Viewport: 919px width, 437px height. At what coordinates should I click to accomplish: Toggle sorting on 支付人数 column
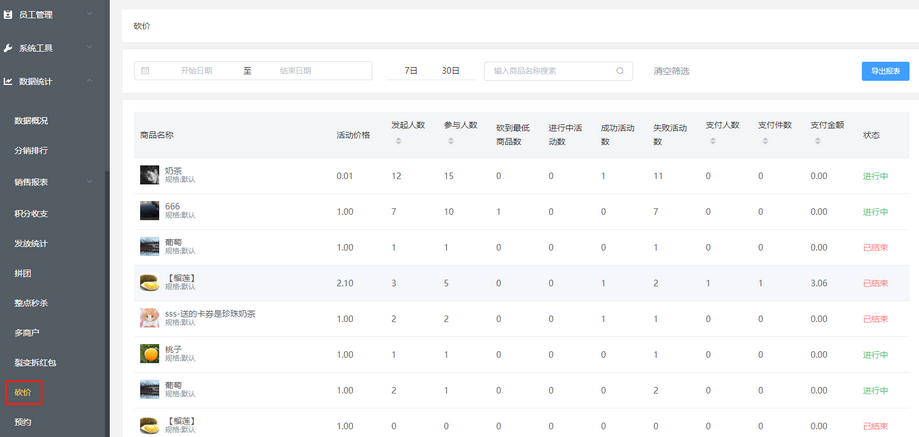tap(711, 141)
